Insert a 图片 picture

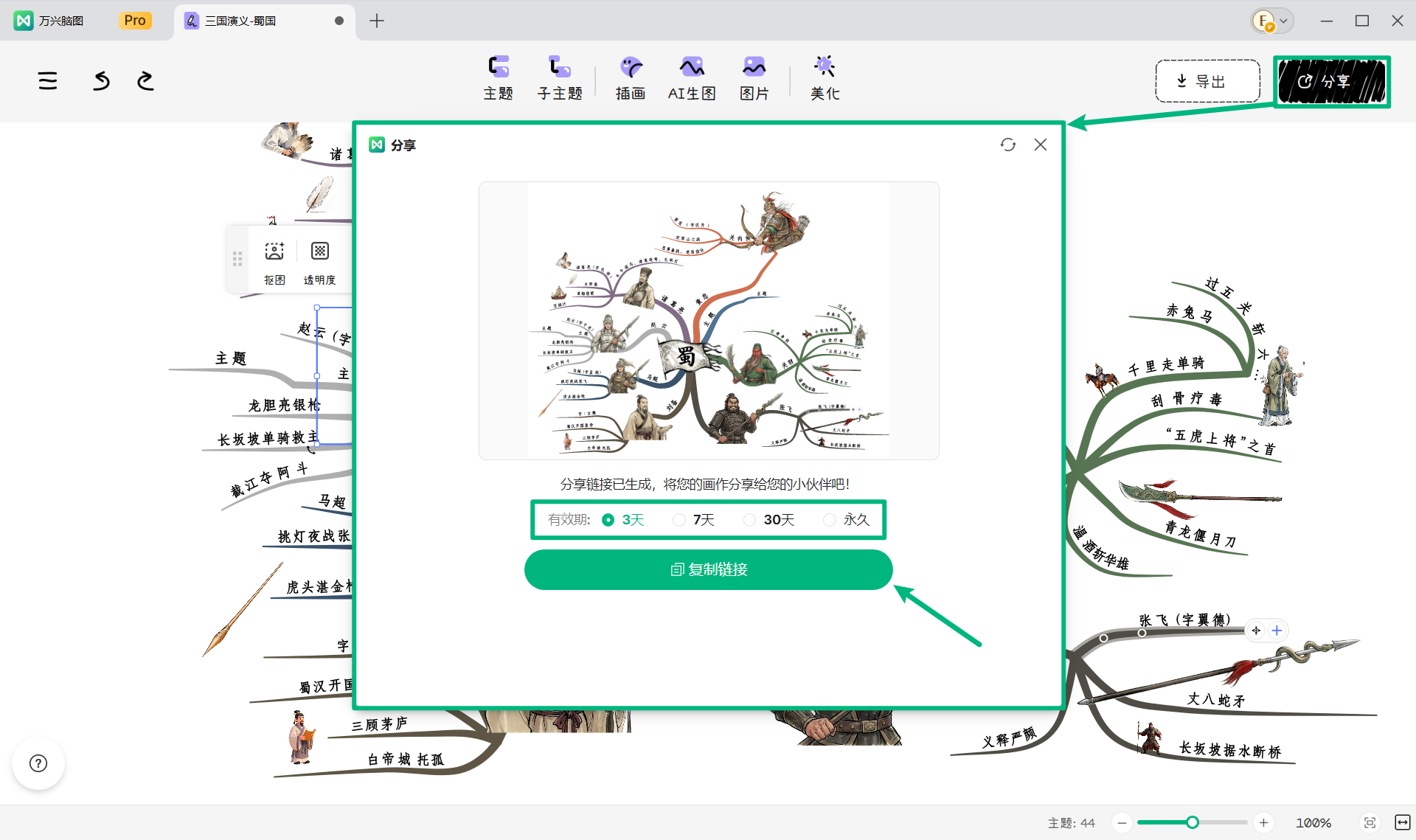pyautogui.click(x=754, y=78)
